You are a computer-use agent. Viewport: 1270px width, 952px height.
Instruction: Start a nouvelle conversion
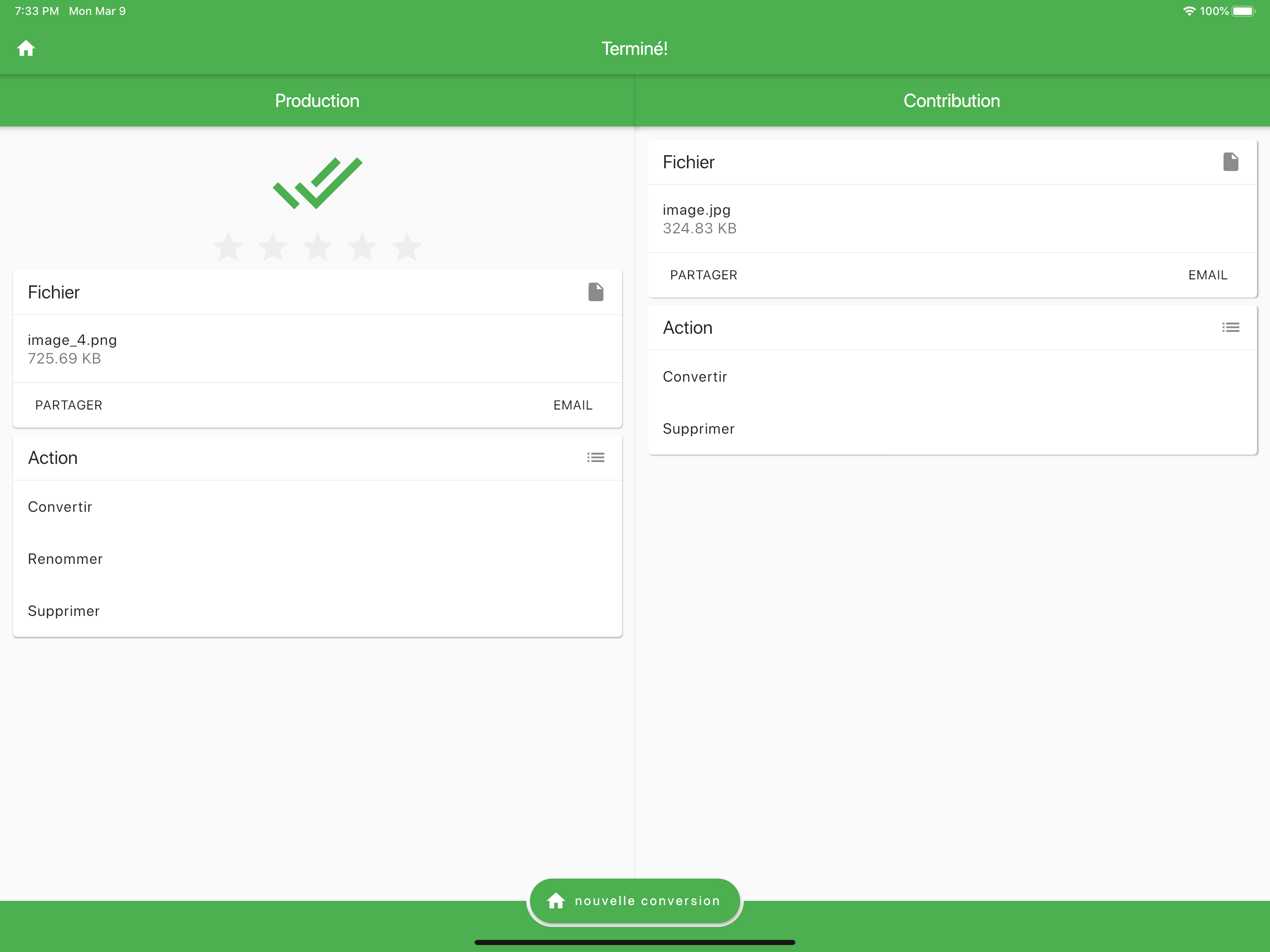tap(635, 901)
